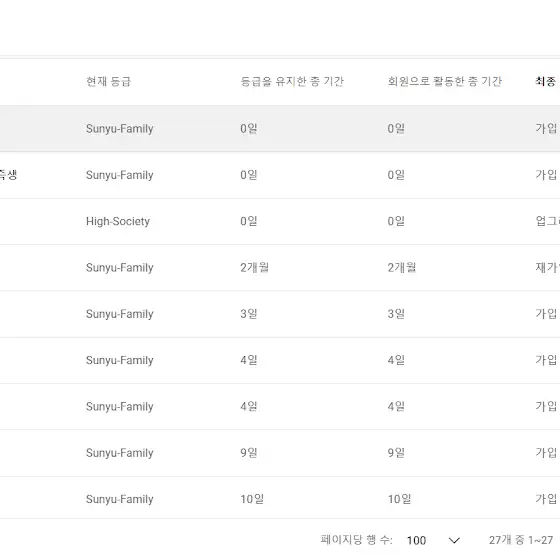The height and width of the screenshot is (560, 560).
Task: Click the 가입 status in 3일 row
Action: [x=546, y=314]
